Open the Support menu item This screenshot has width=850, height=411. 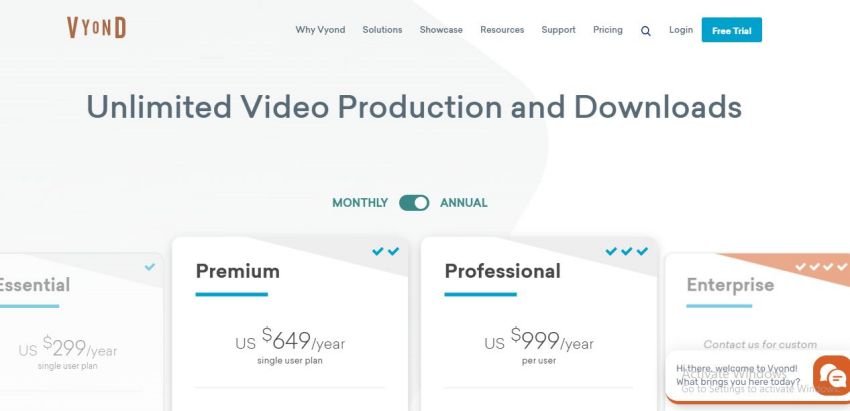point(558,30)
